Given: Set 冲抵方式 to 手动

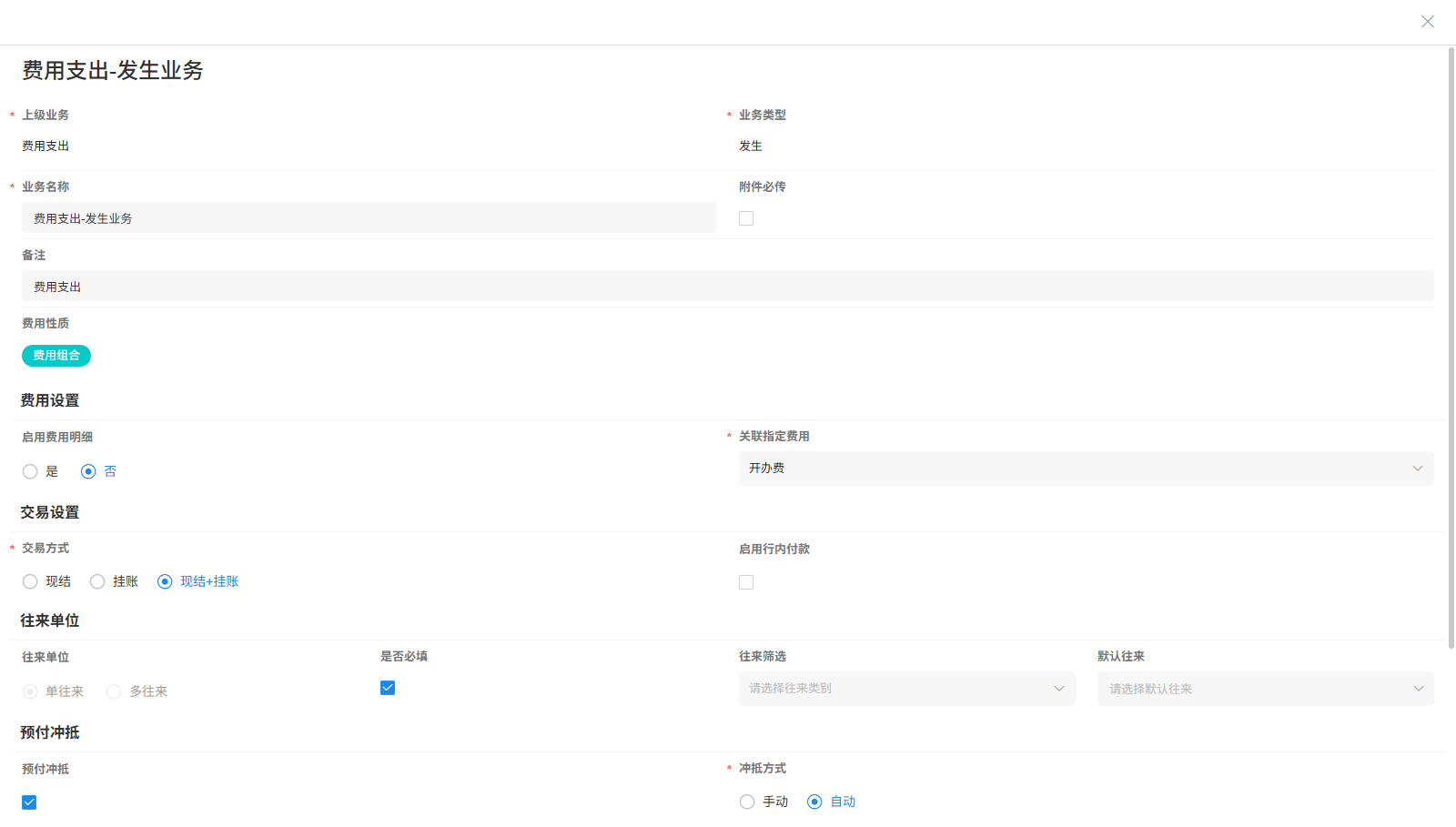Looking at the screenshot, I should coord(747,802).
